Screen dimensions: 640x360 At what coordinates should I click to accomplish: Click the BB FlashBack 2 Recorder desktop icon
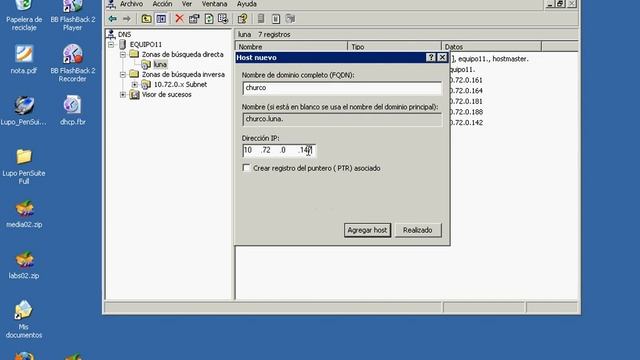[72, 54]
